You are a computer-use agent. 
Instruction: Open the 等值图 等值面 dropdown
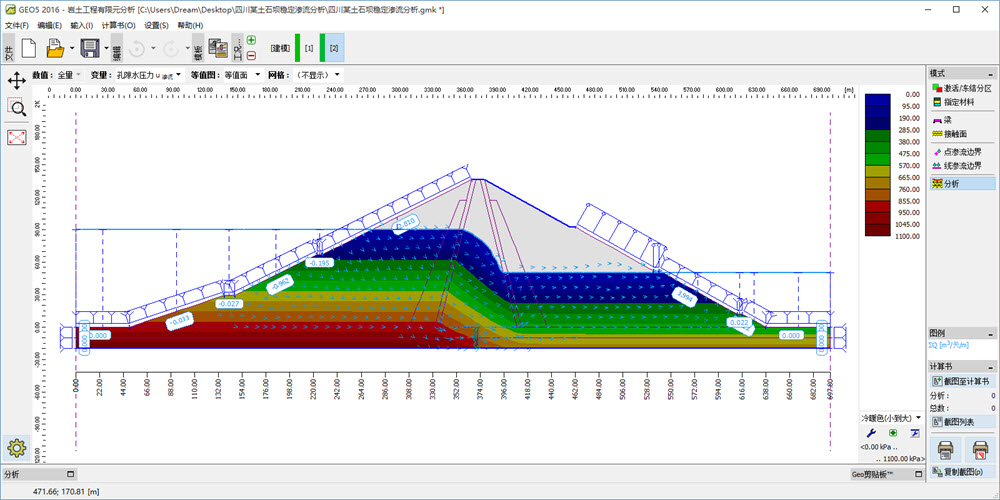click(242, 75)
